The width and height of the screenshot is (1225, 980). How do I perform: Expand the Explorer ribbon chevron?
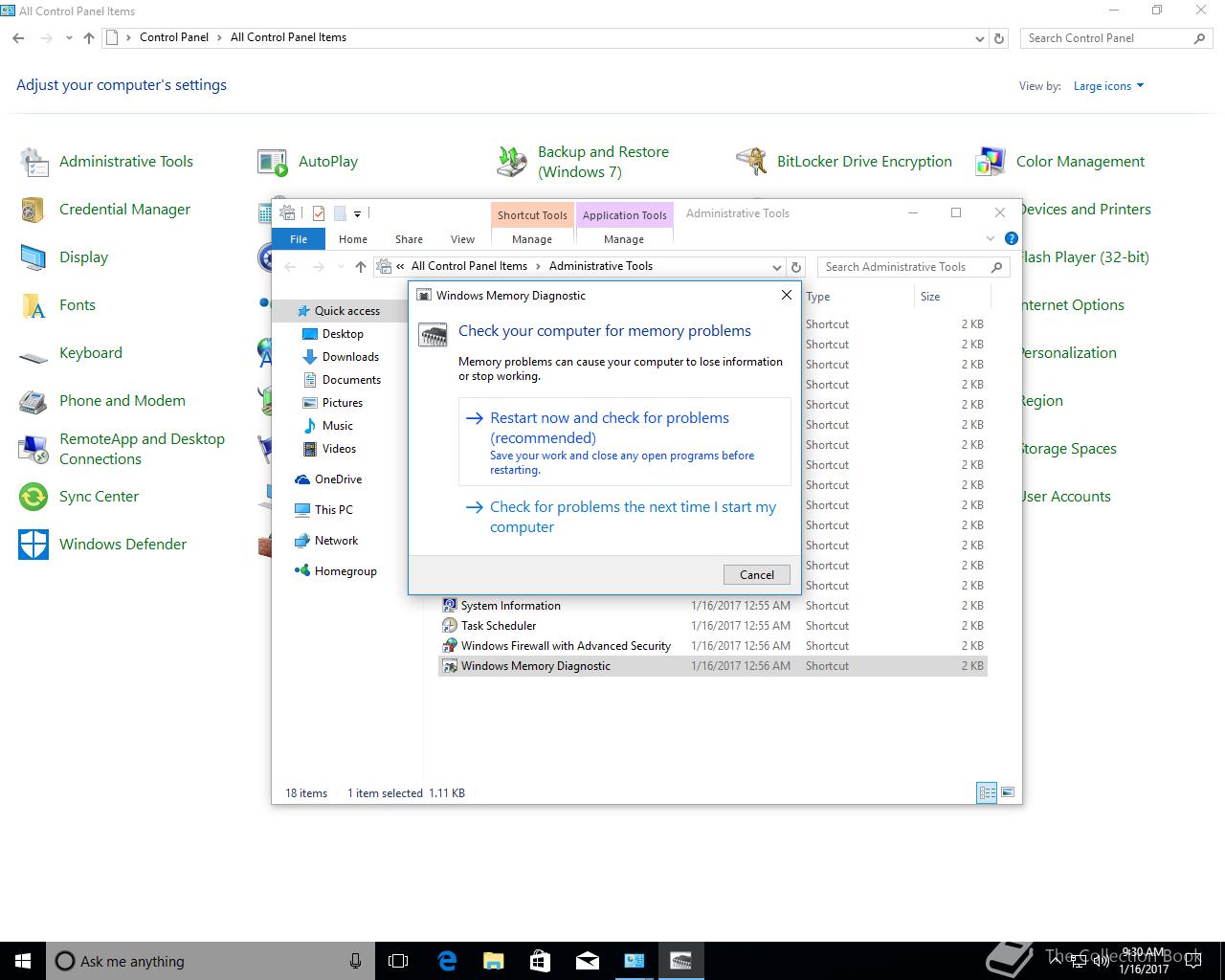pyautogui.click(x=991, y=238)
